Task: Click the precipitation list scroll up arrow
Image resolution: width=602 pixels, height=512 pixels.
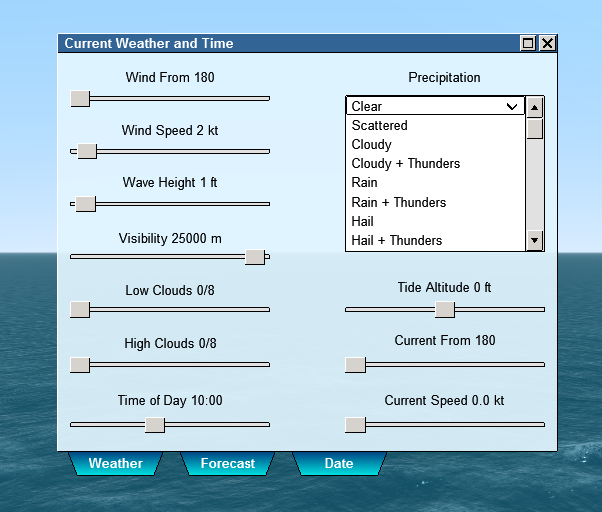Action: pos(534,107)
